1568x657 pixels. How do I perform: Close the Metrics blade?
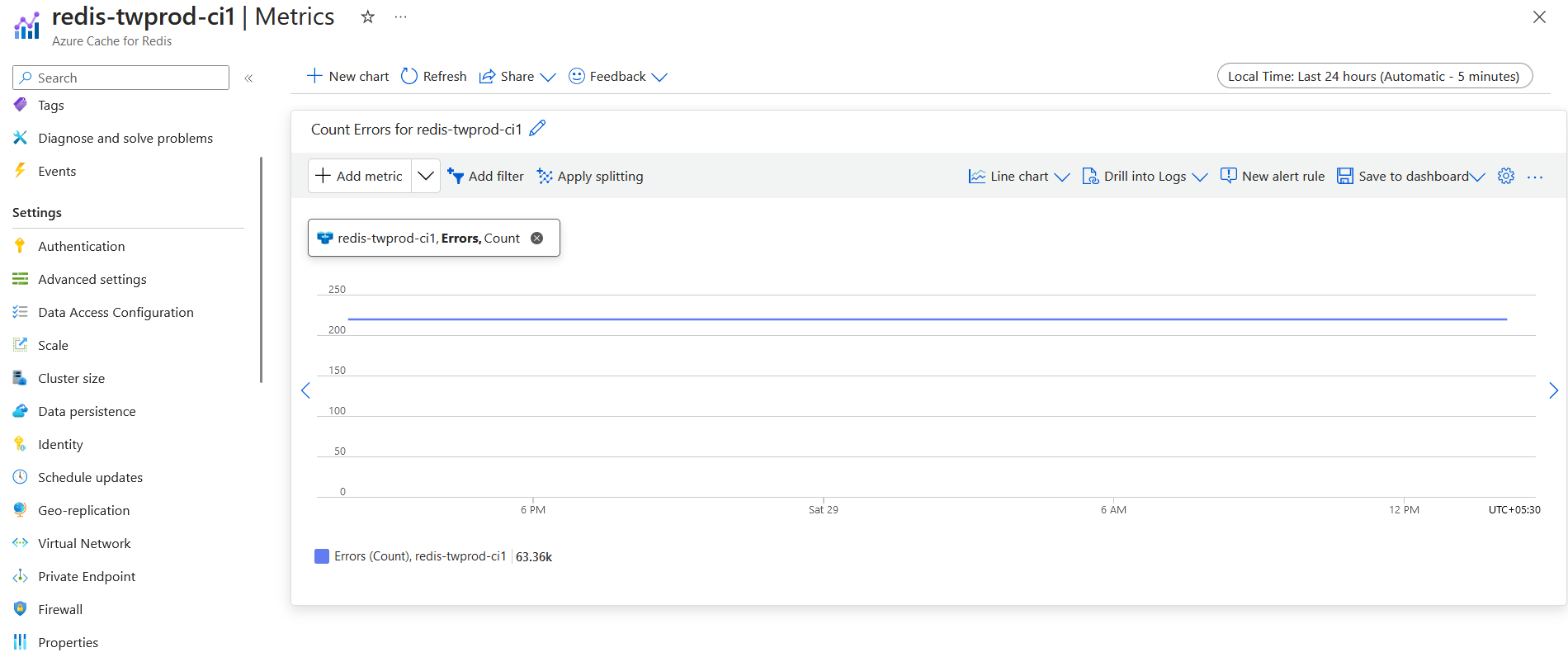click(x=1539, y=17)
